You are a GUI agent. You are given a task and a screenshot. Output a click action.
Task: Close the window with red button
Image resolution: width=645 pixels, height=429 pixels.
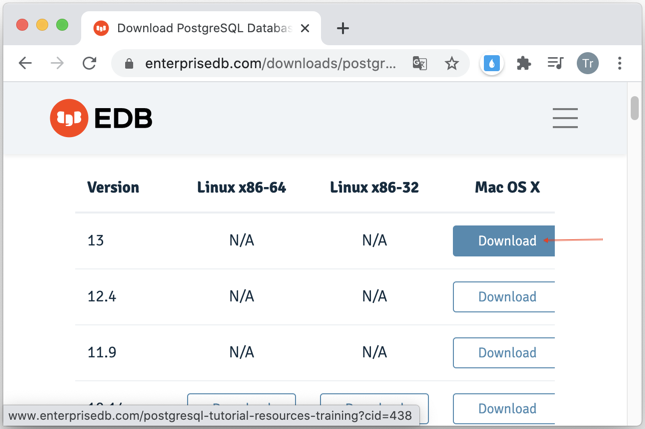click(x=22, y=25)
